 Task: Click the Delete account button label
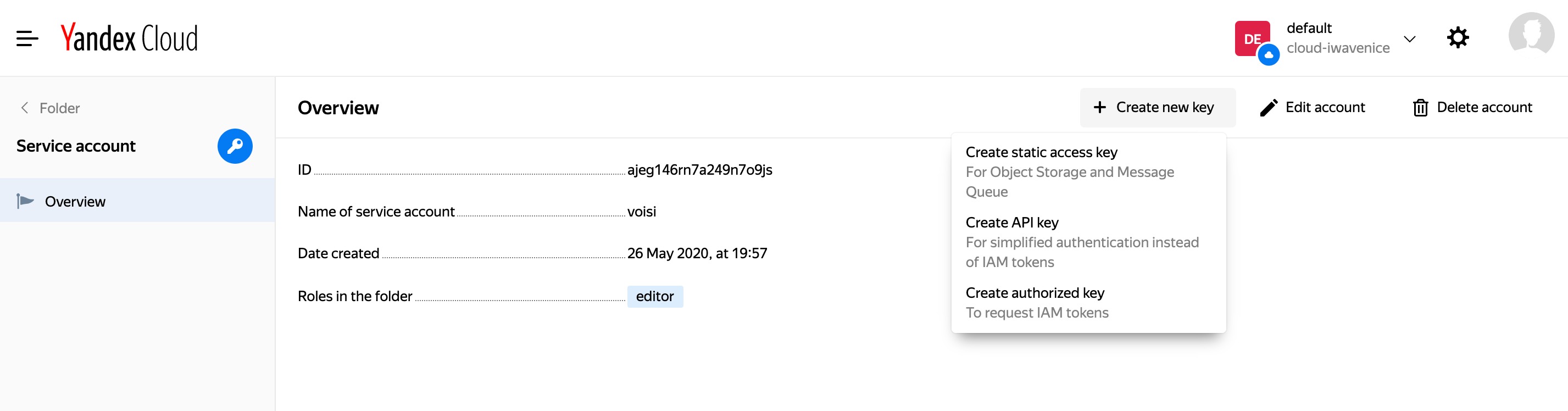click(x=1484, y=108)
